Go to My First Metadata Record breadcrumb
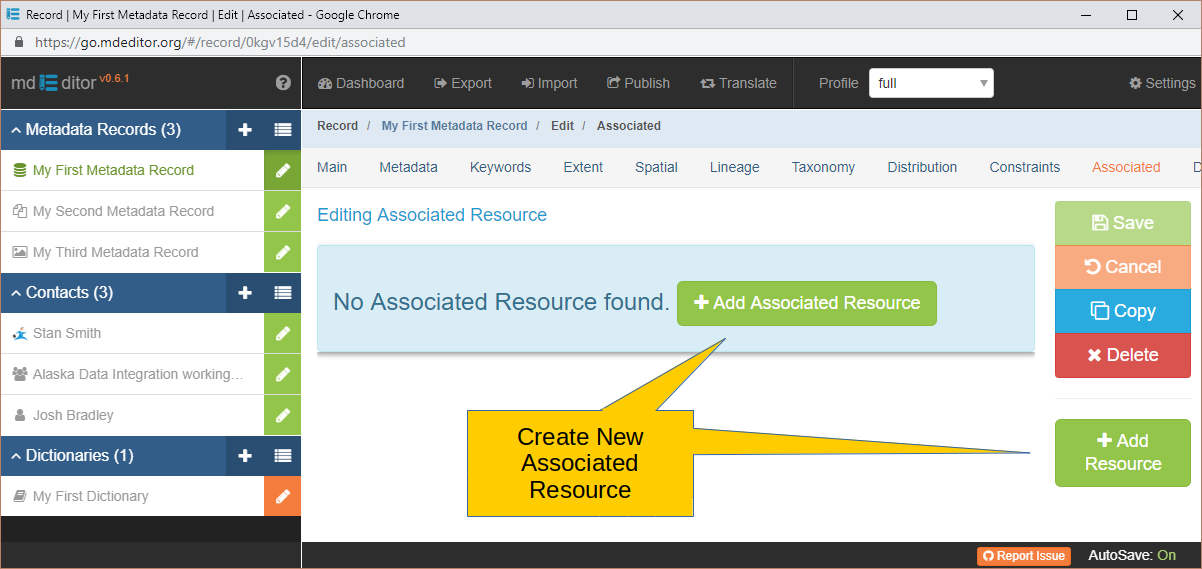Image resolution: width=1202 pixels, height=569 pixels. coord(454,126)
